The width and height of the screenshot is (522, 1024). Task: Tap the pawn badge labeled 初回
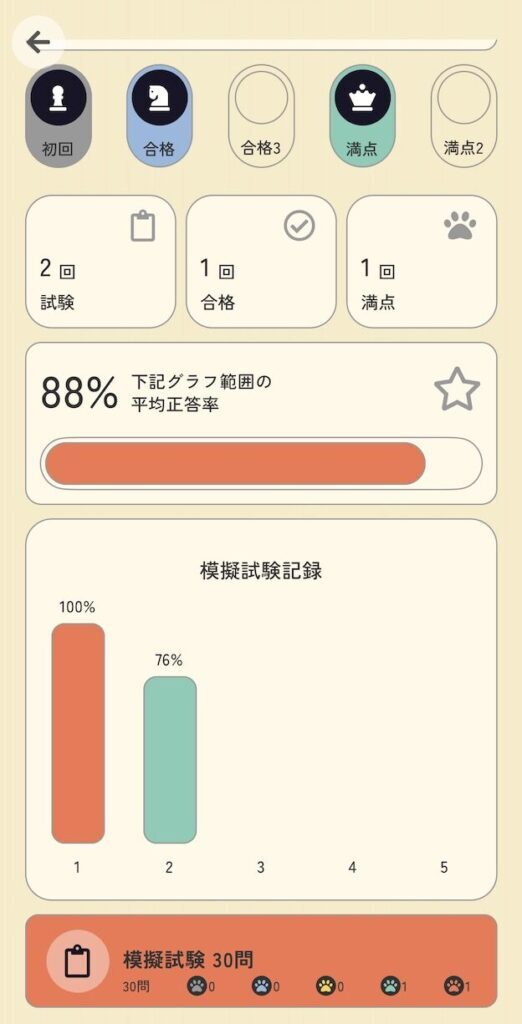59,116
